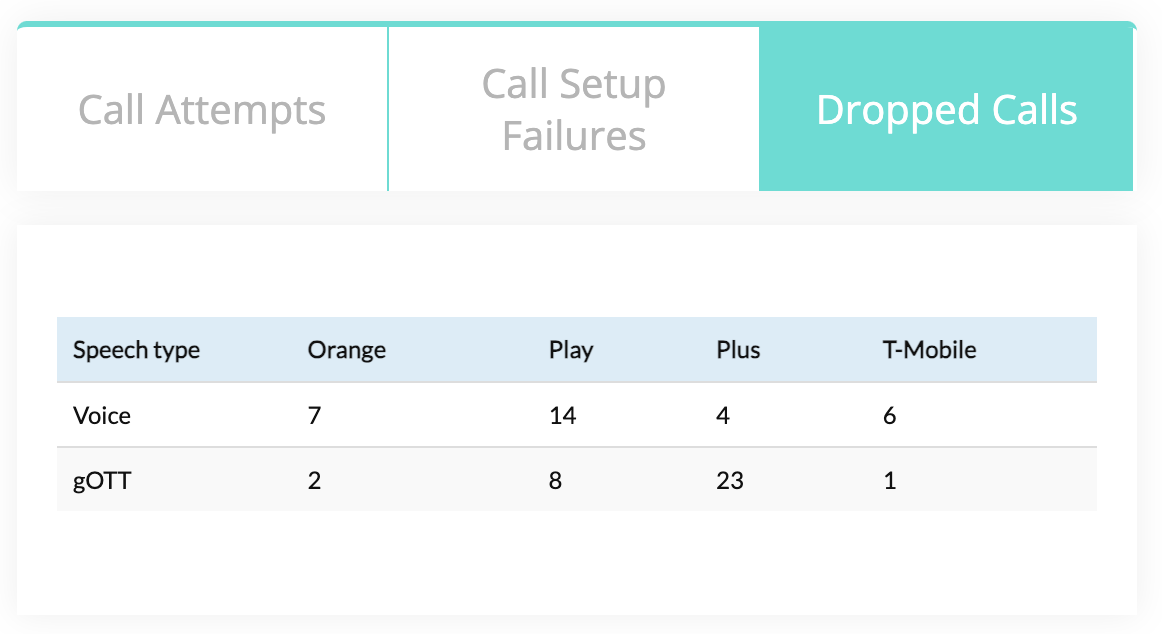Click Plus gOTT value 23
The image size is (1162, 634).
click(730, 481)
